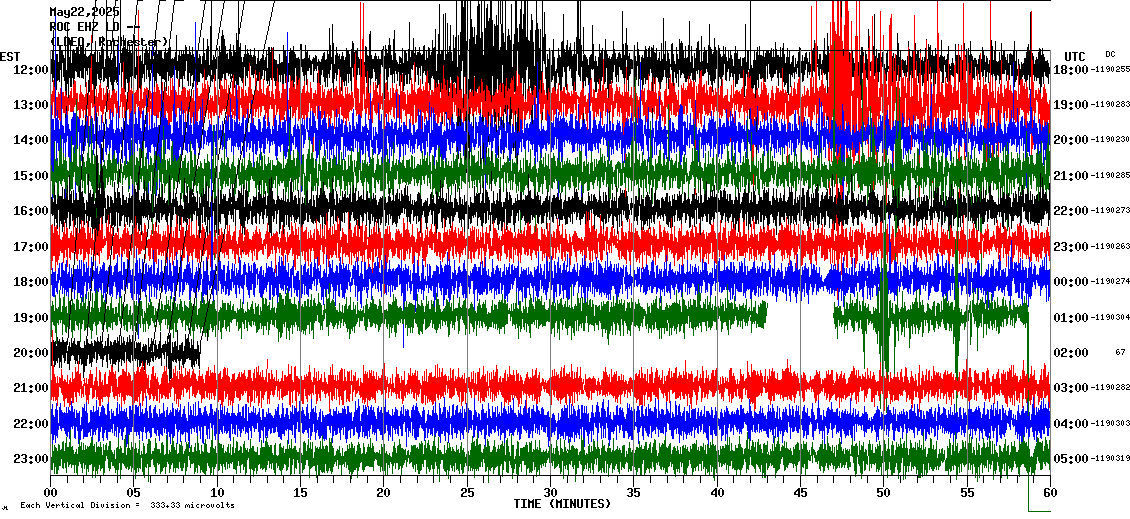Viewport: 1130px width, 519px height.
Task: Click DC offset value -1190319
Action: [1109, 458]
